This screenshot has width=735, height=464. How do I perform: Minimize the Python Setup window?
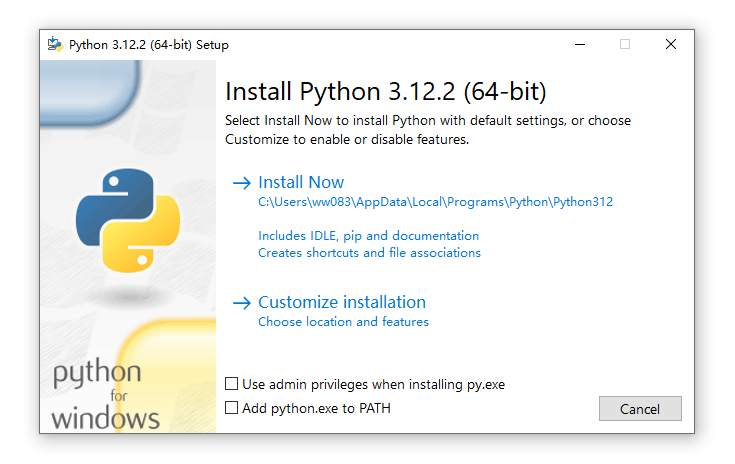[579, 45]
